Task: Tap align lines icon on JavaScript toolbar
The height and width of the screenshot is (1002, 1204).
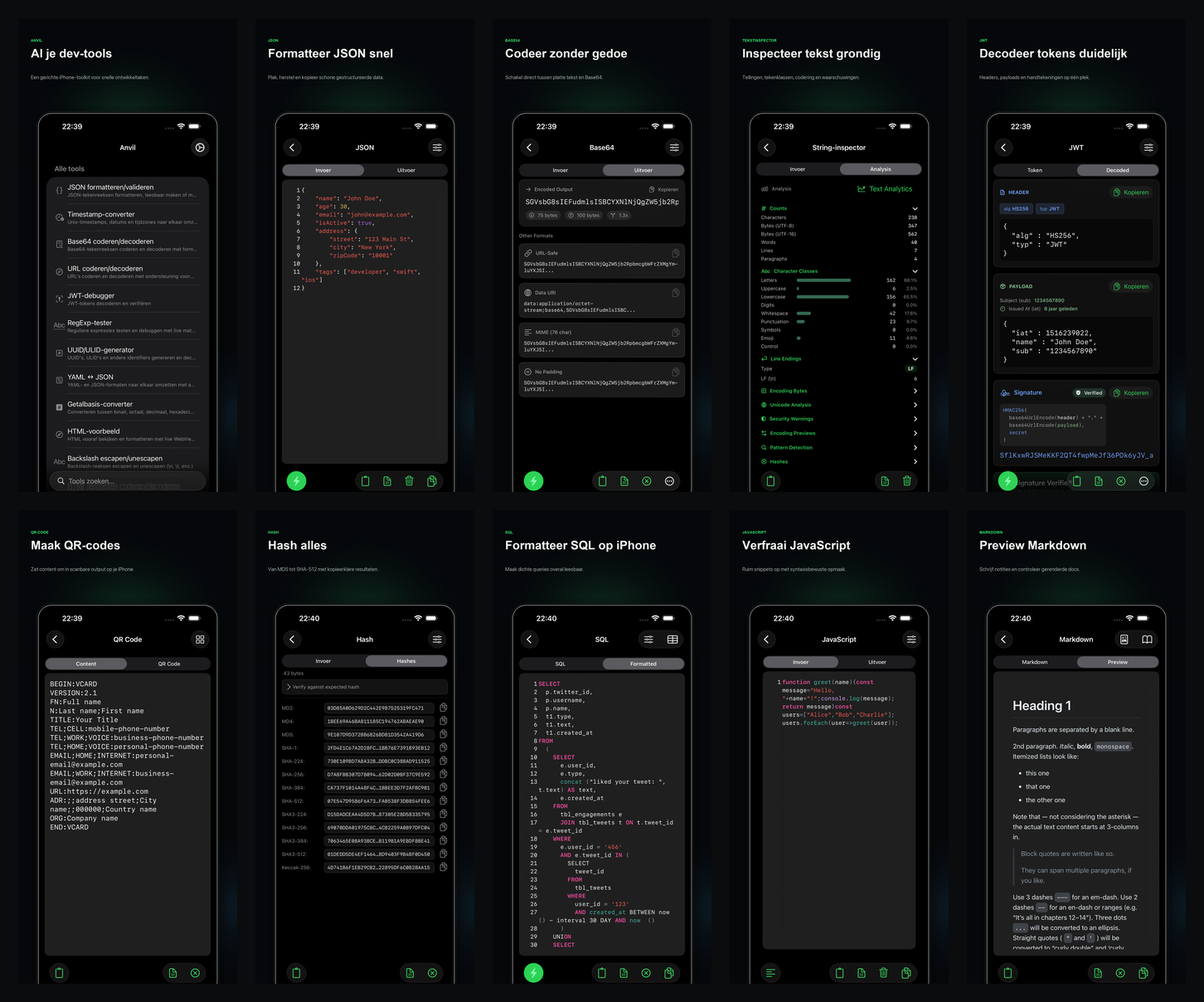Action: (771, 973)
